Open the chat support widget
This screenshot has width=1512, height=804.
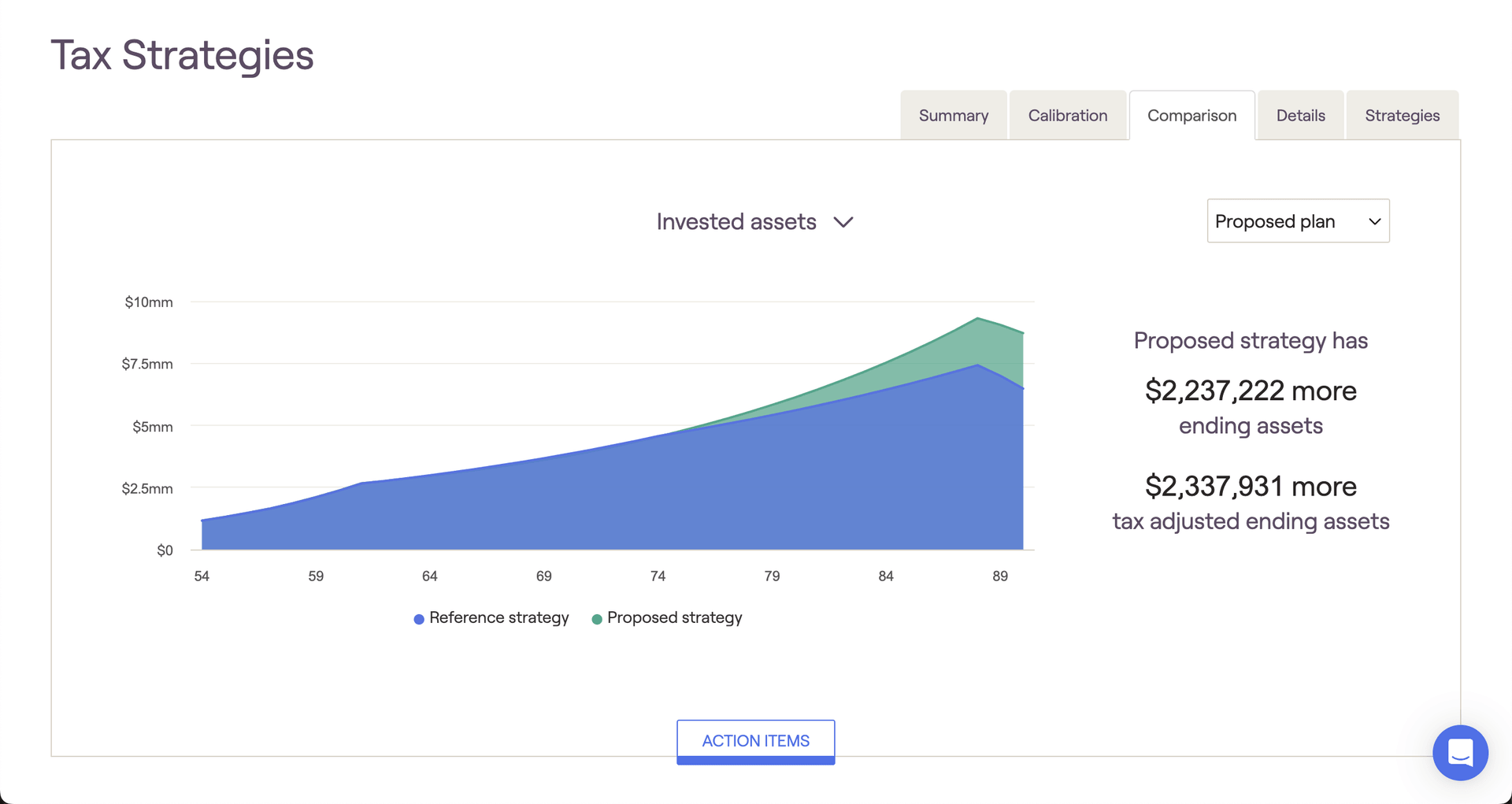tap(1459, 753)
